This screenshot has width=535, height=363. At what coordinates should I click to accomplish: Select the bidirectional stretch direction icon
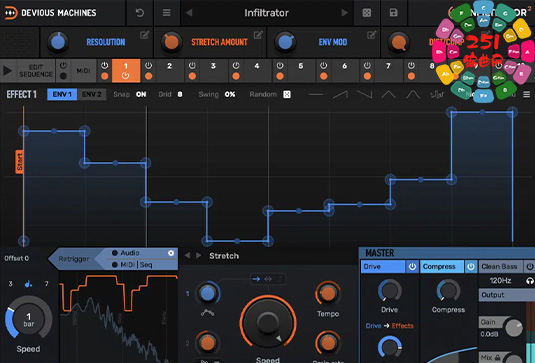click(268, 279)
